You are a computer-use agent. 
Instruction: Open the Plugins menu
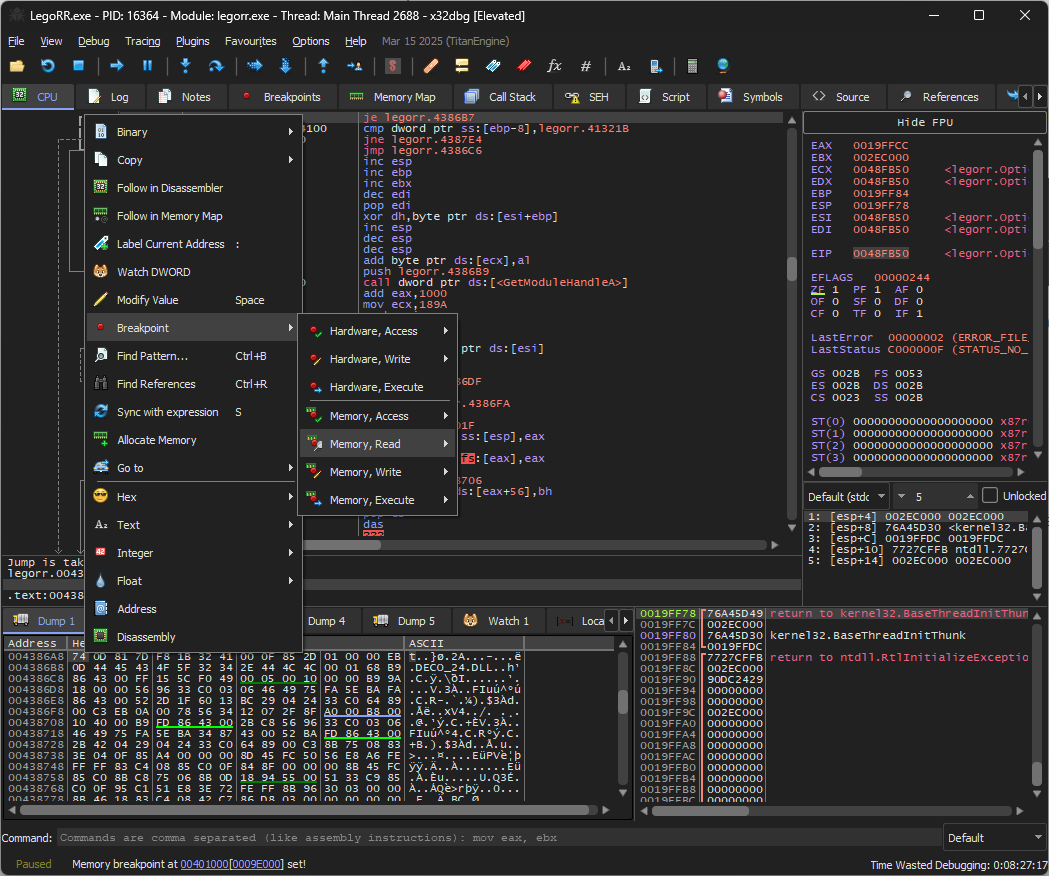tap(193, 41)
